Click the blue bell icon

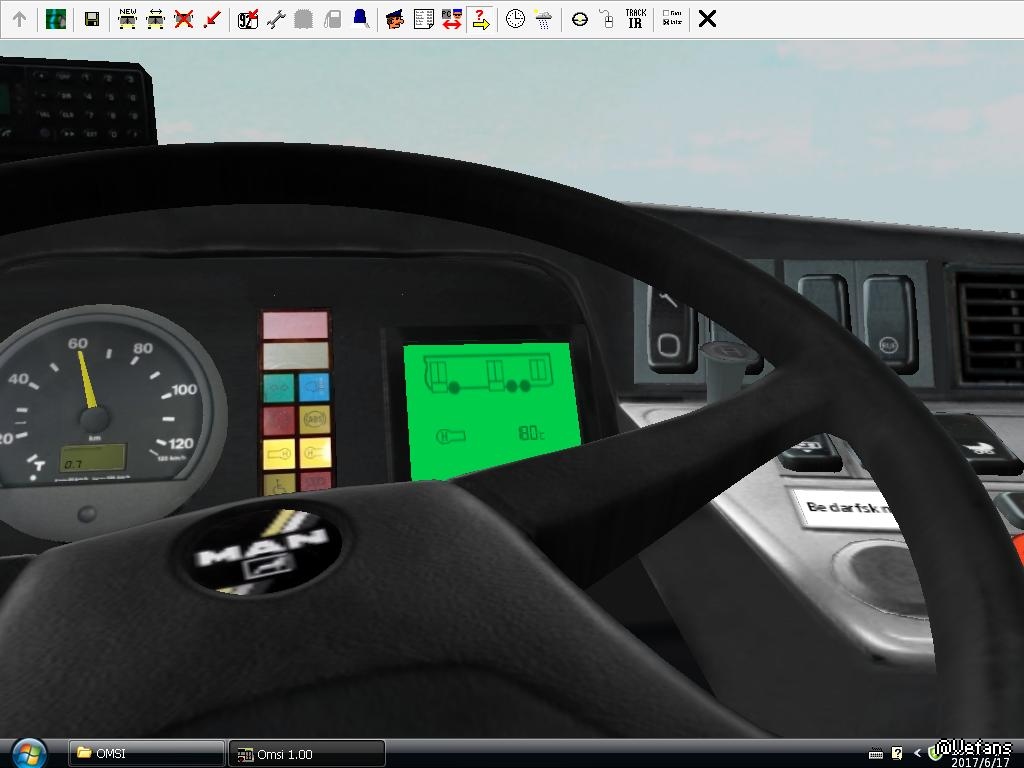point(360,19)
